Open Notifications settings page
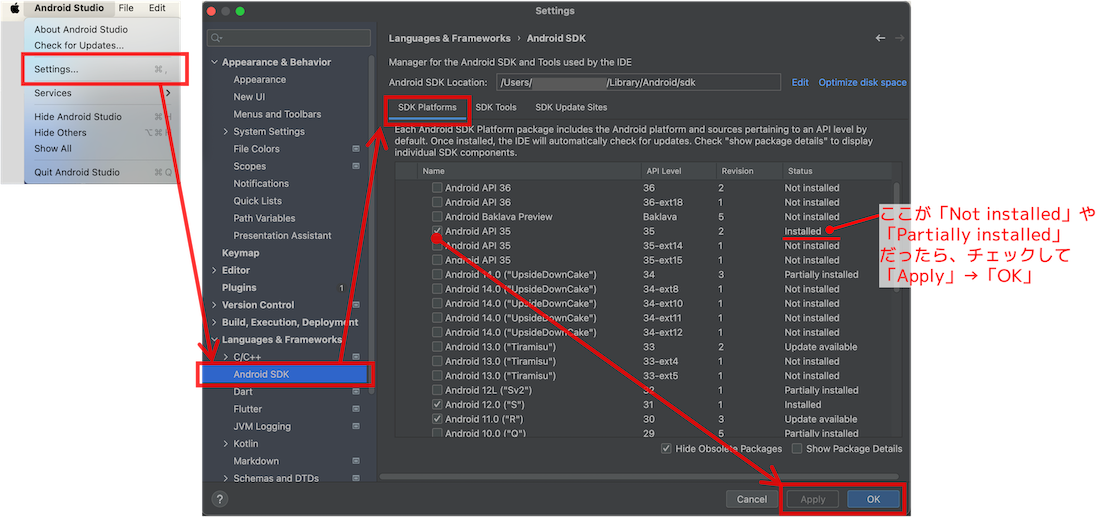The width and height of the screenshot is (1107, 517). [x=261, y=184]
